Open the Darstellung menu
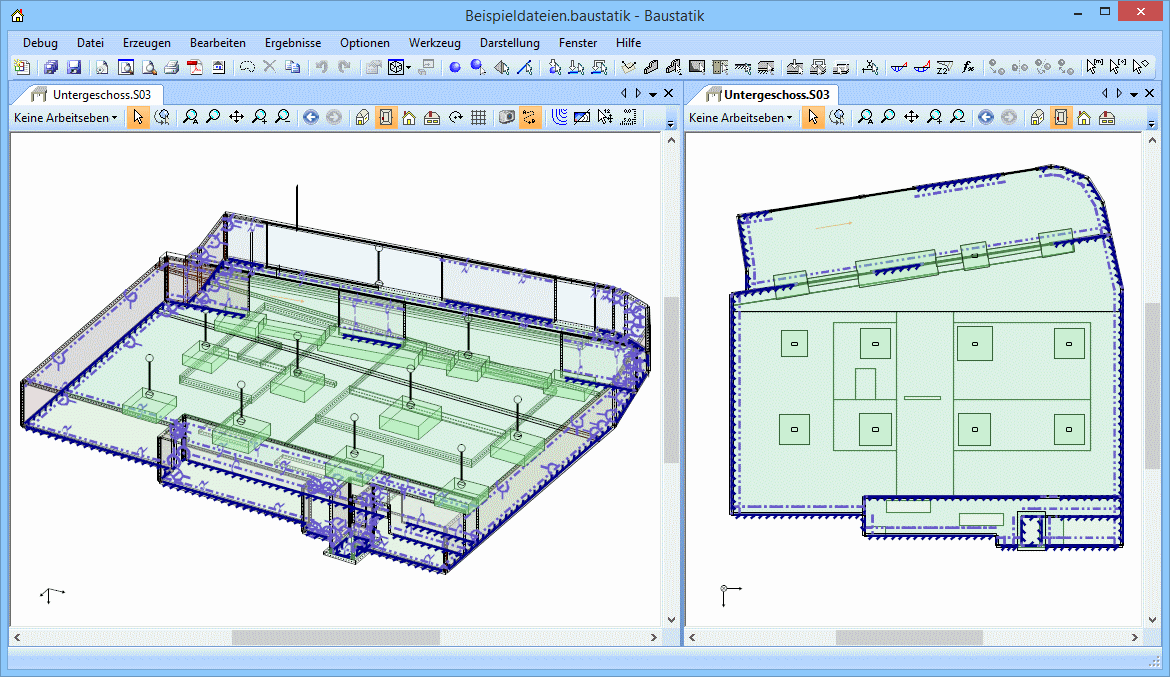Image resolution: width=1170 pixels, height=677 pixels. (509, 43)
